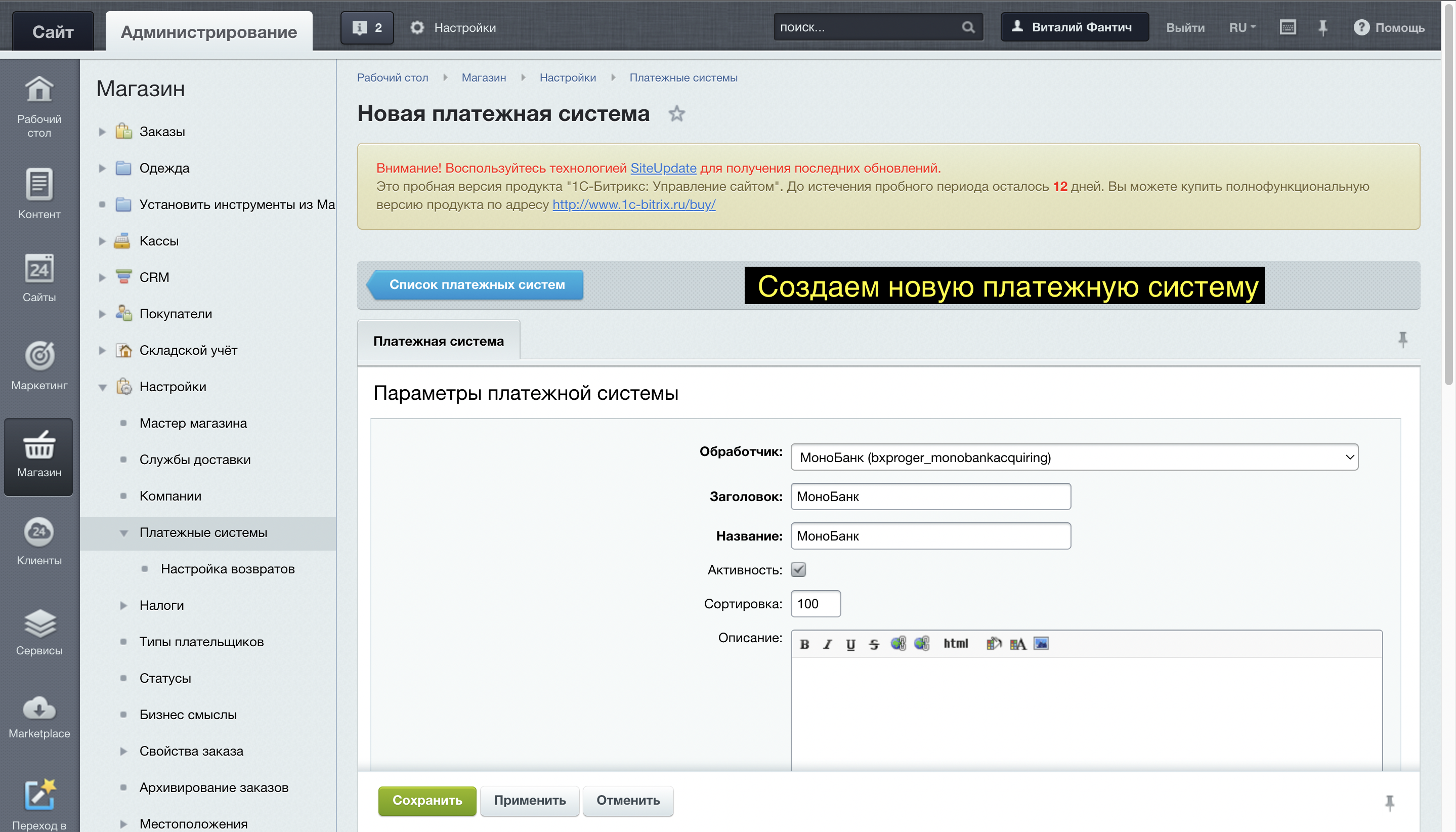Click Сохранить button
This screenshot has width=1456, height=832.
(426, 801)
